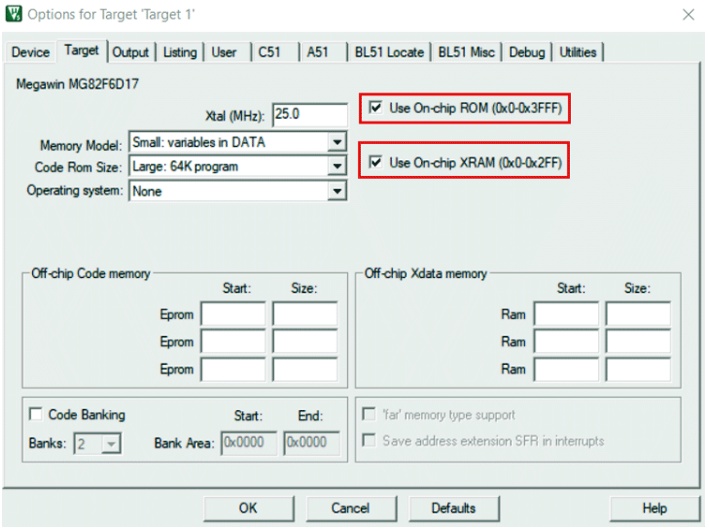Check the Code Banking option

click(37, 415)
